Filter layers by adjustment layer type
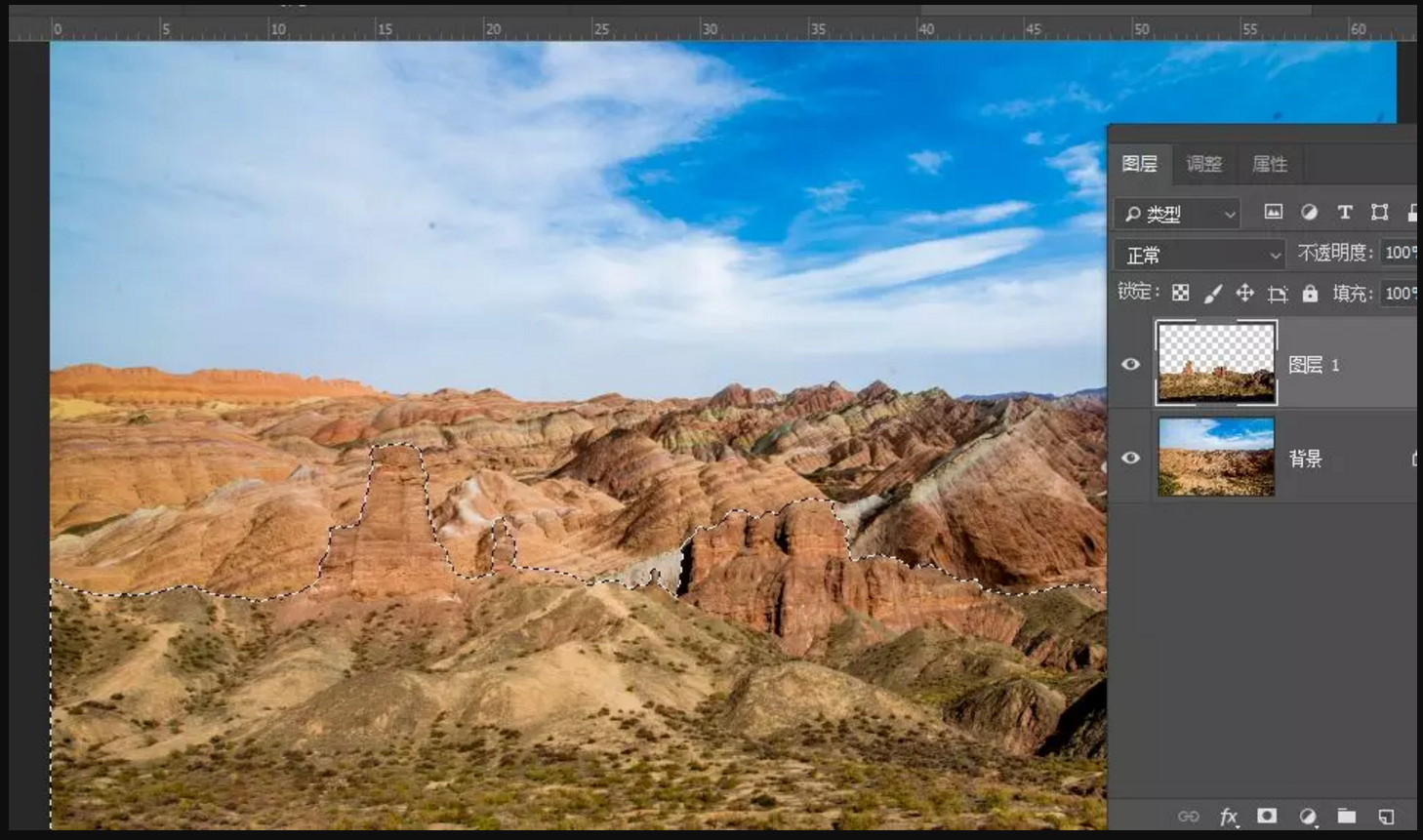 [1309, 212]
